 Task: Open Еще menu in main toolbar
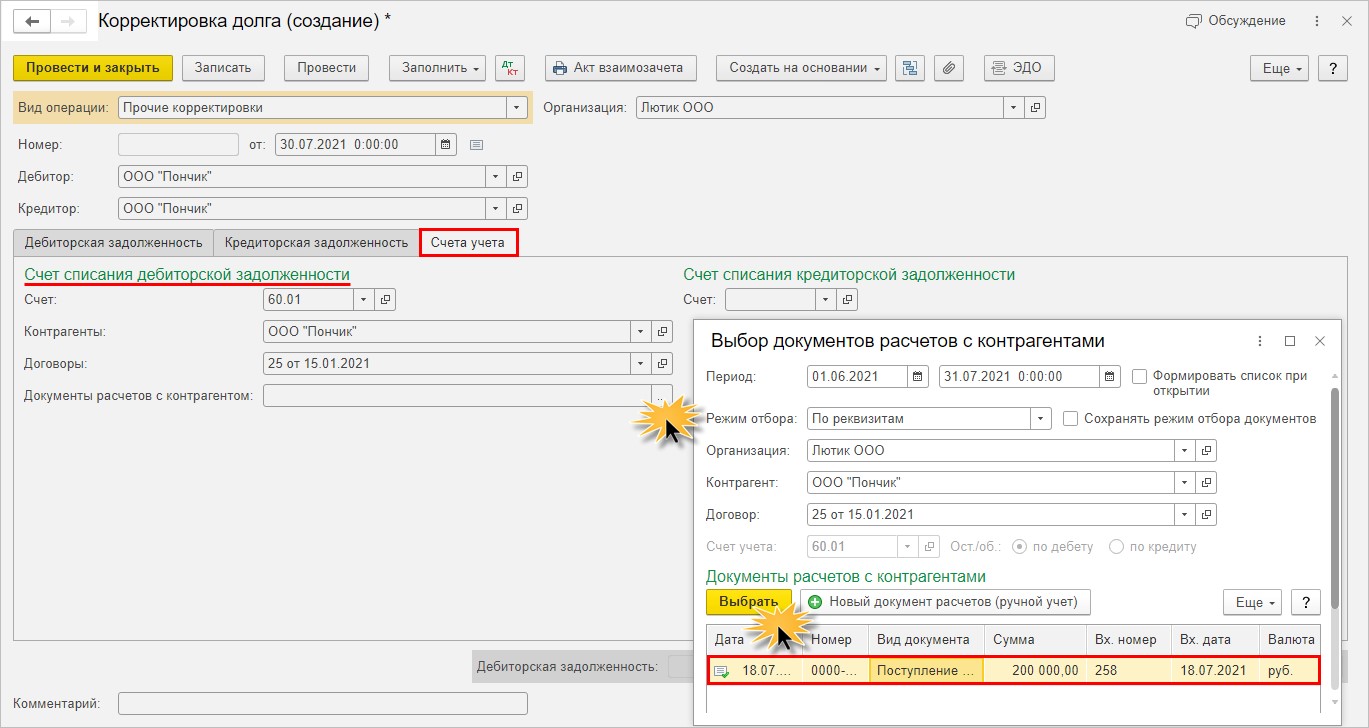[1280, 68]
